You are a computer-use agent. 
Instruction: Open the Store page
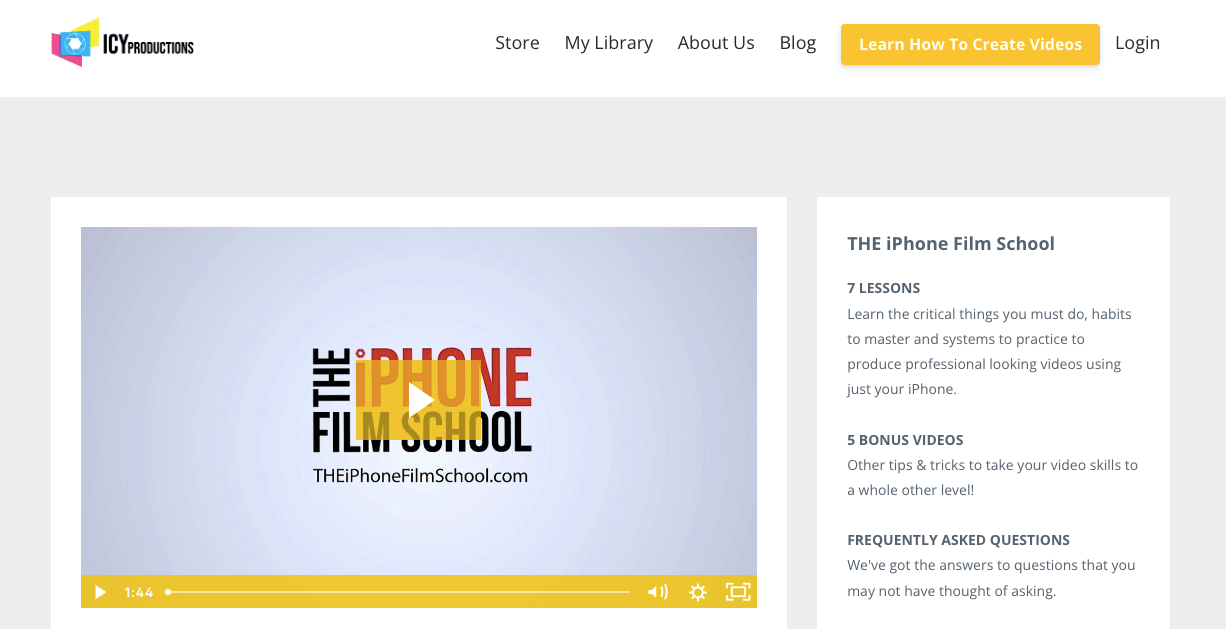(517, 43)
